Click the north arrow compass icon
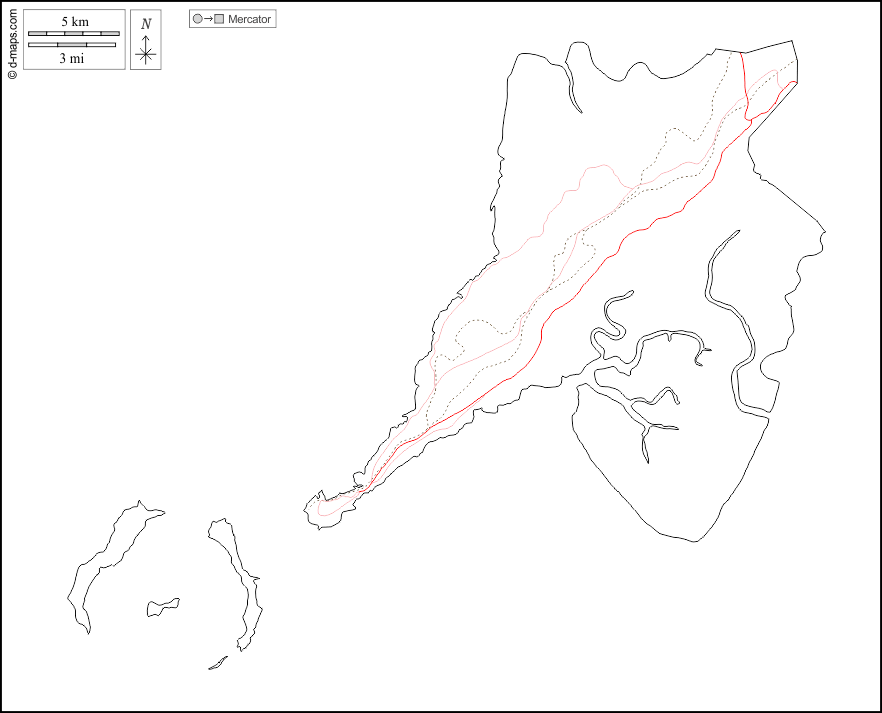The image size is (882, 713). 146,50
